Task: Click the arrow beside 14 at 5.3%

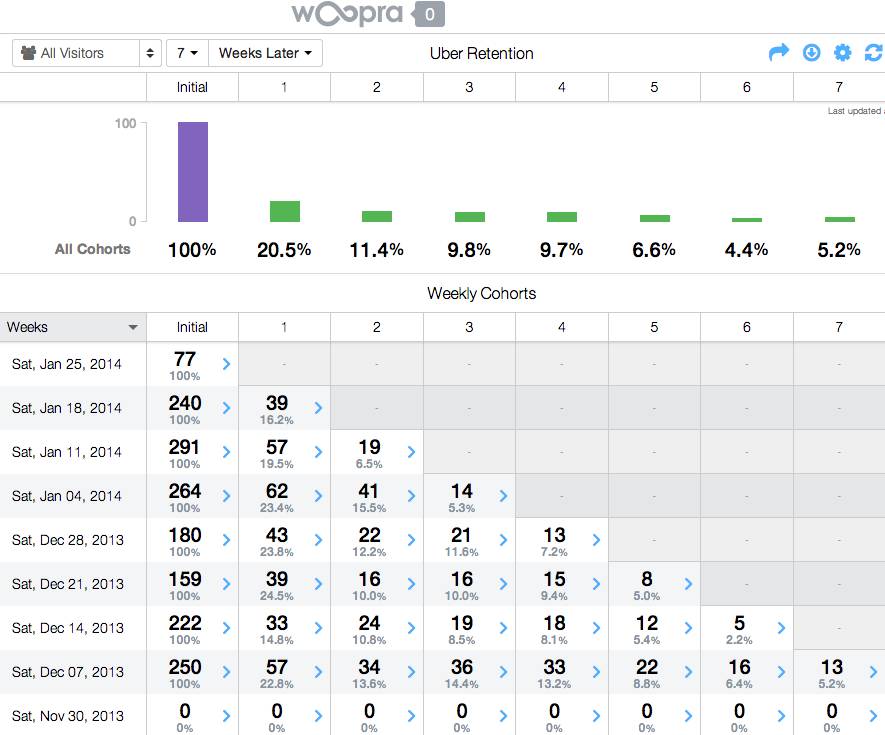Action: (x=503, y=496)
